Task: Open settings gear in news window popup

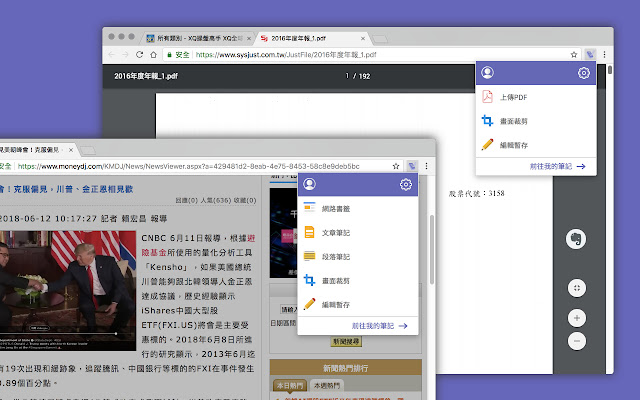Action: point(406,184)
